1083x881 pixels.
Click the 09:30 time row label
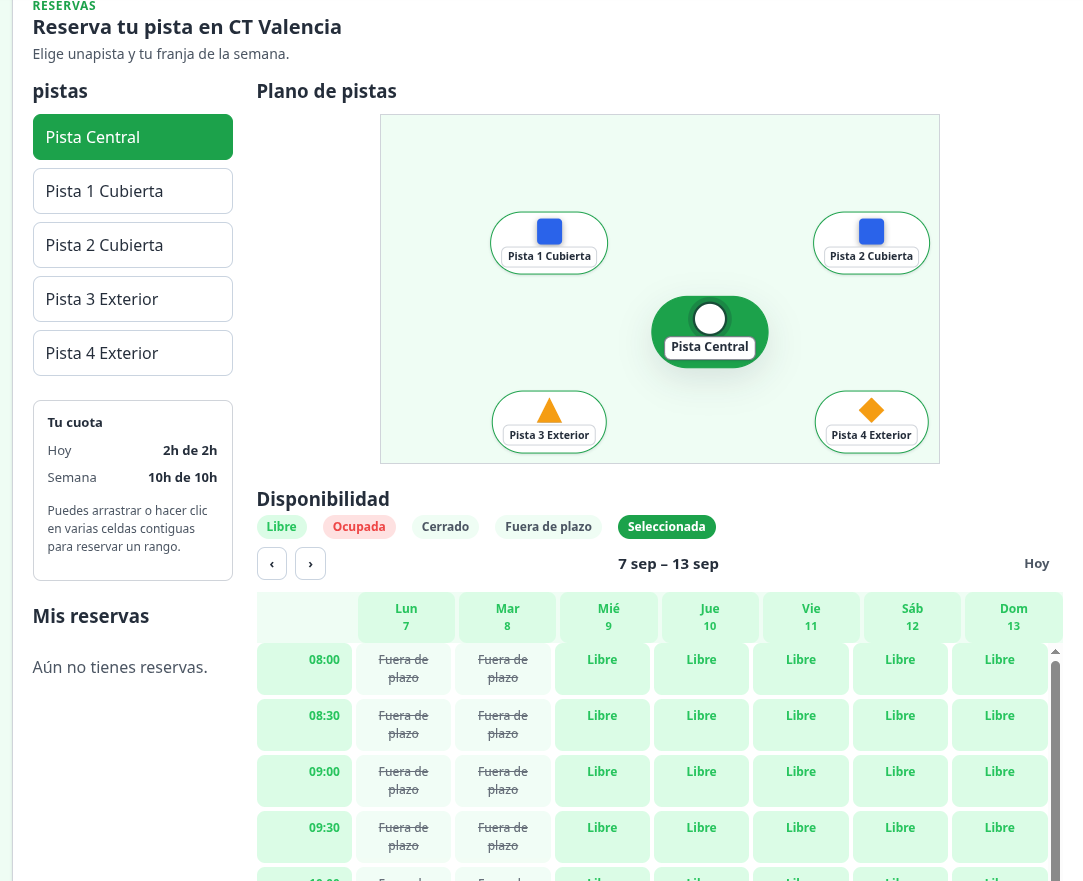click(304, 837)
